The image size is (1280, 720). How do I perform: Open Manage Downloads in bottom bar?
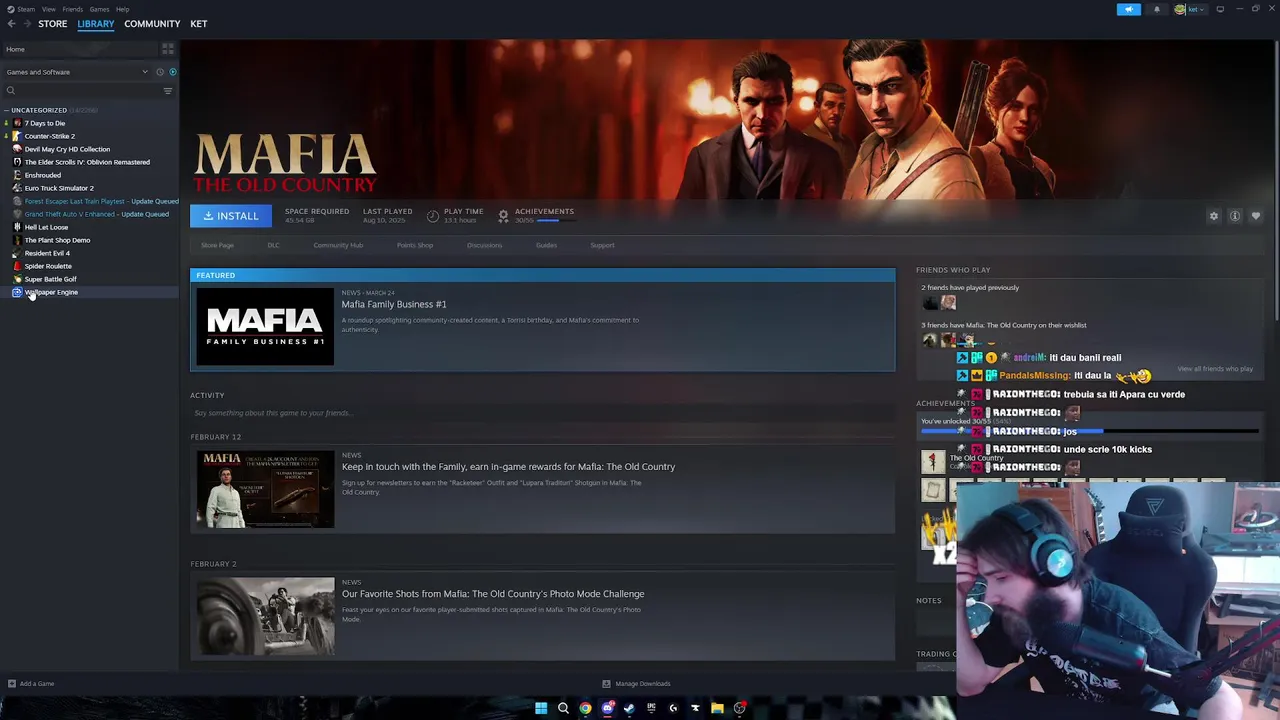click(x=636, y=684)
